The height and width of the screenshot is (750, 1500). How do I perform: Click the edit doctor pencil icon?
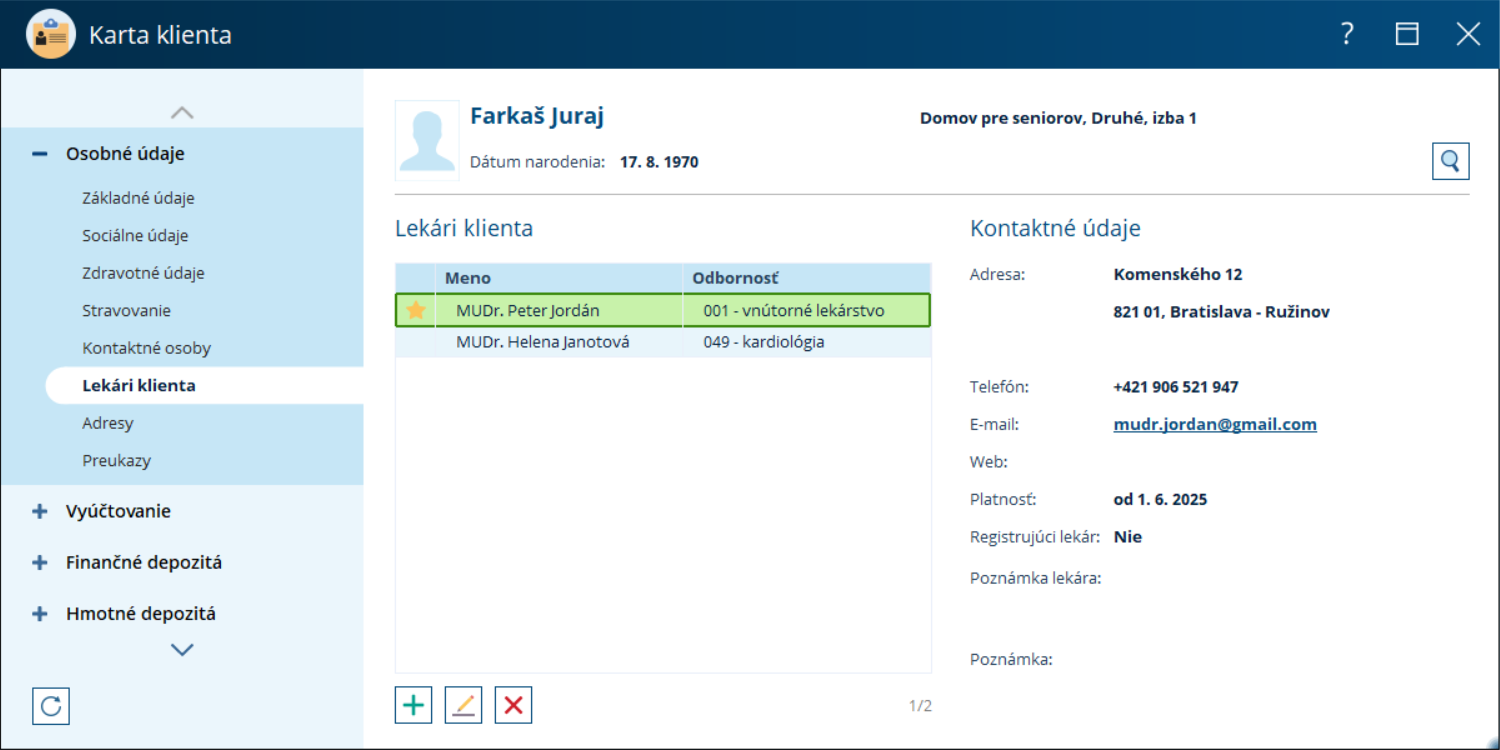(463, 705)
